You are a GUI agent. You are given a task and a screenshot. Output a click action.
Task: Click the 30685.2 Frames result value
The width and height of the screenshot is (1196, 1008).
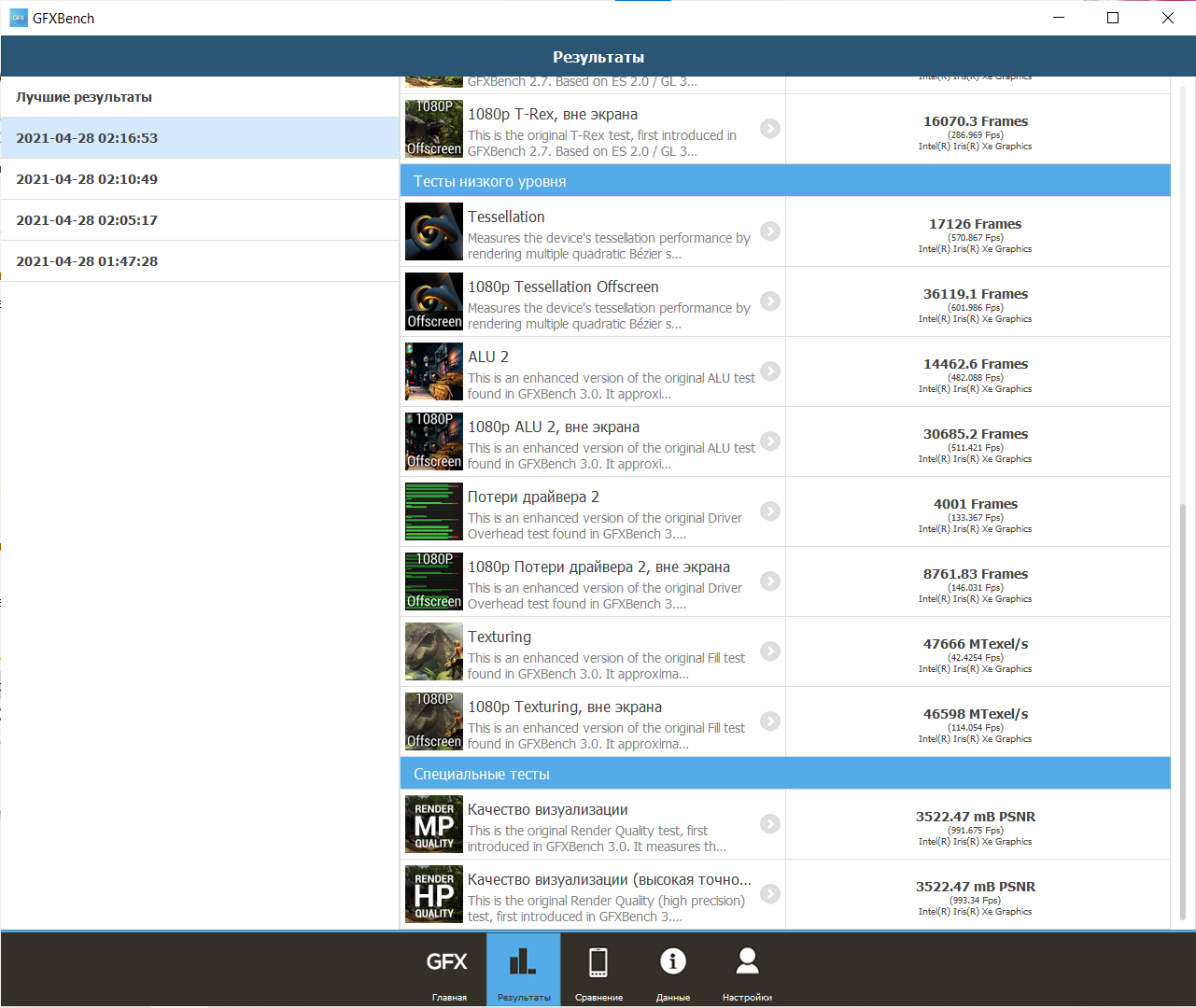click(976, 434)
